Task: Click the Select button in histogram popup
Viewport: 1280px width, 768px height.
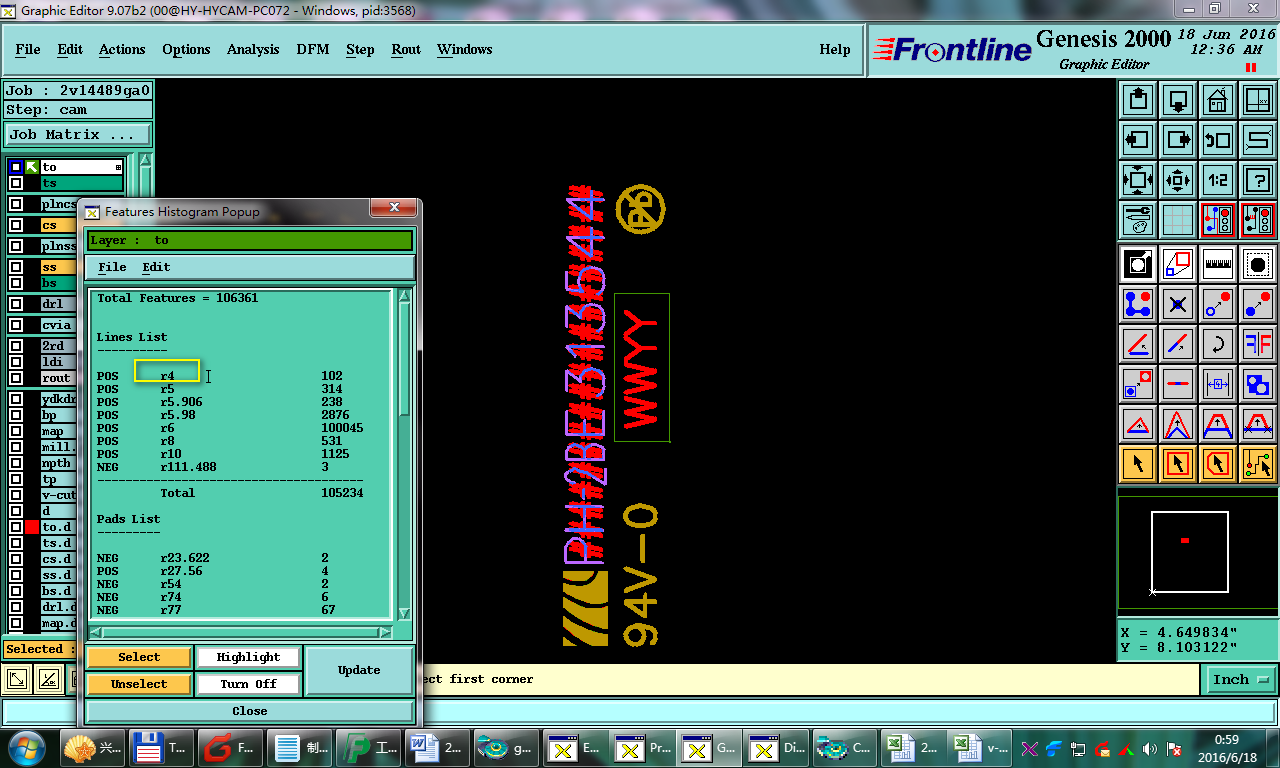Action: point(139,657)
